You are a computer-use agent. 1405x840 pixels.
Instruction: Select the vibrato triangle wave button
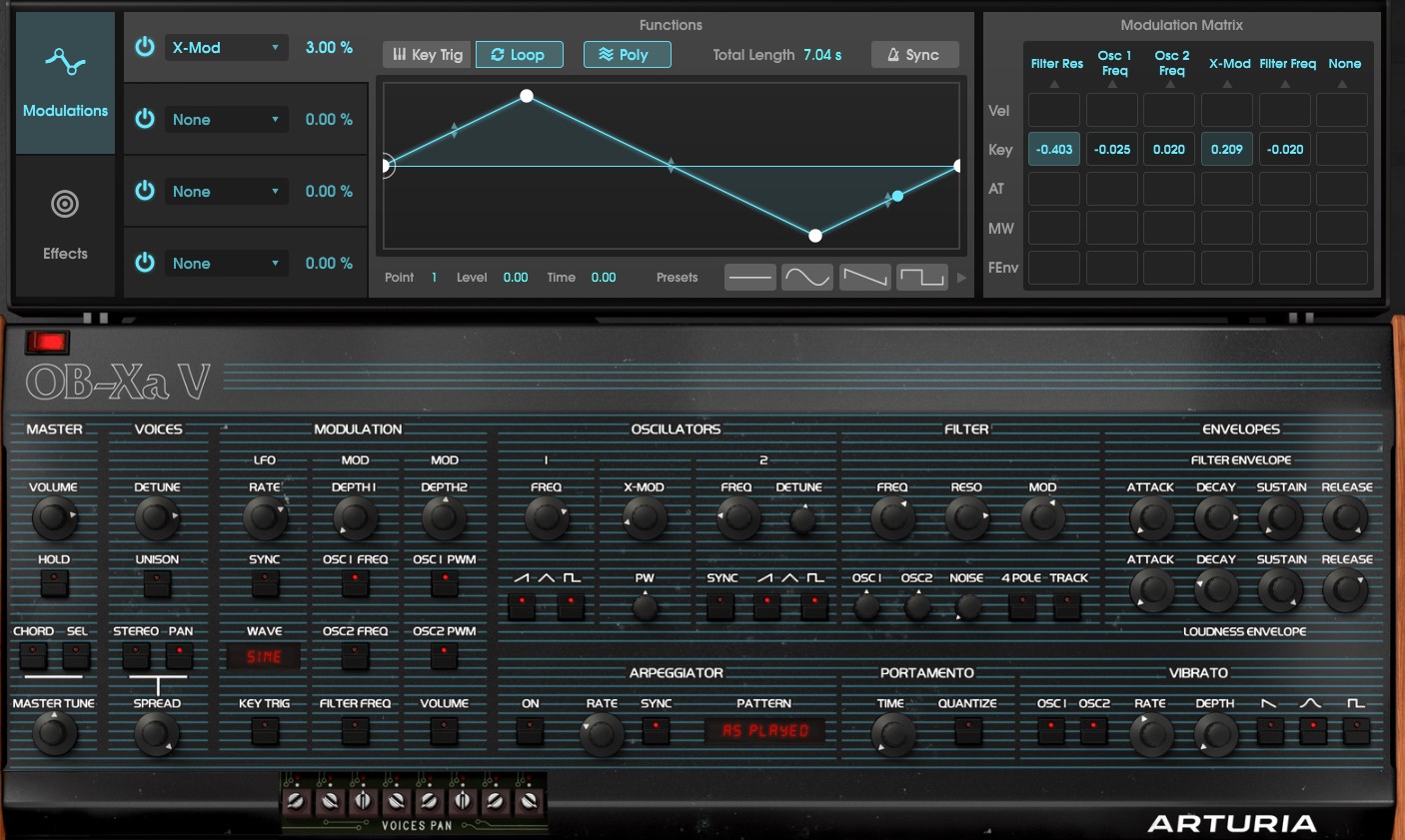click(x=1312, y=731)
